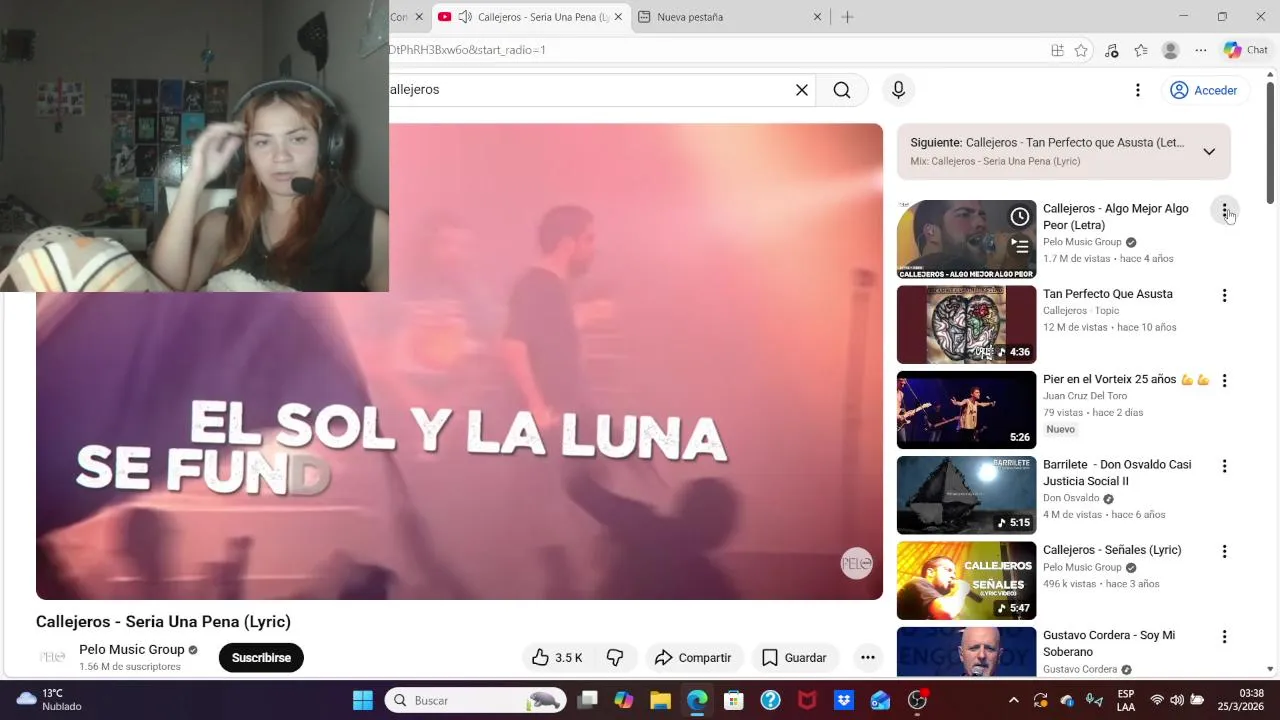
Task: Open Barrilete Don Osvaldo video thumbnail
Action: point(966,495)
